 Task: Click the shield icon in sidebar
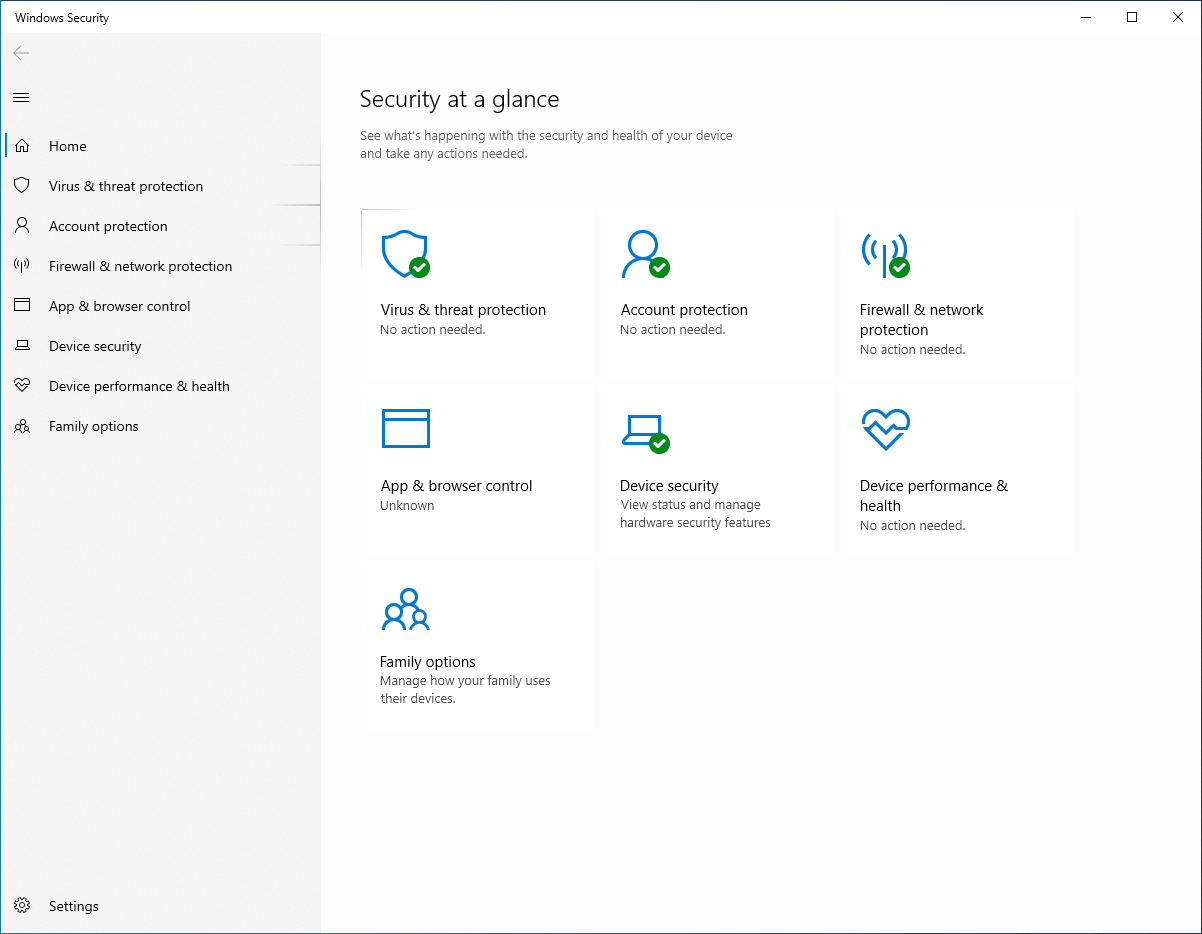[x=22, y=186]
